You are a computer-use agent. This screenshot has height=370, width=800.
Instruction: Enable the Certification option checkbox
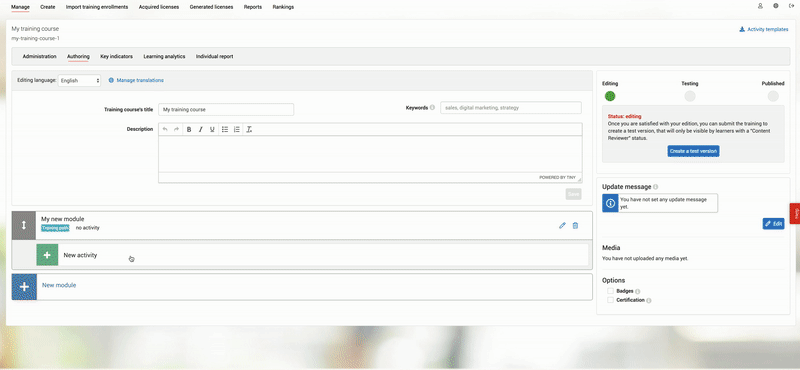pos(610,300)
